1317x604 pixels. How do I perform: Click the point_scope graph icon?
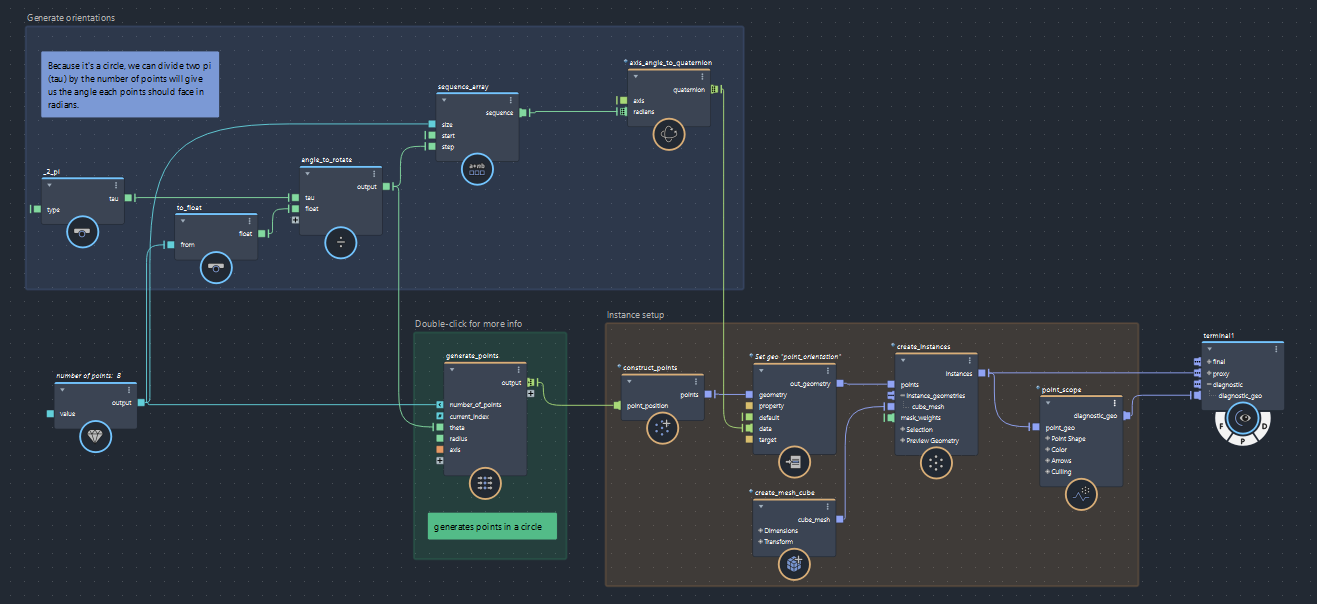(x=1080, y=494)
